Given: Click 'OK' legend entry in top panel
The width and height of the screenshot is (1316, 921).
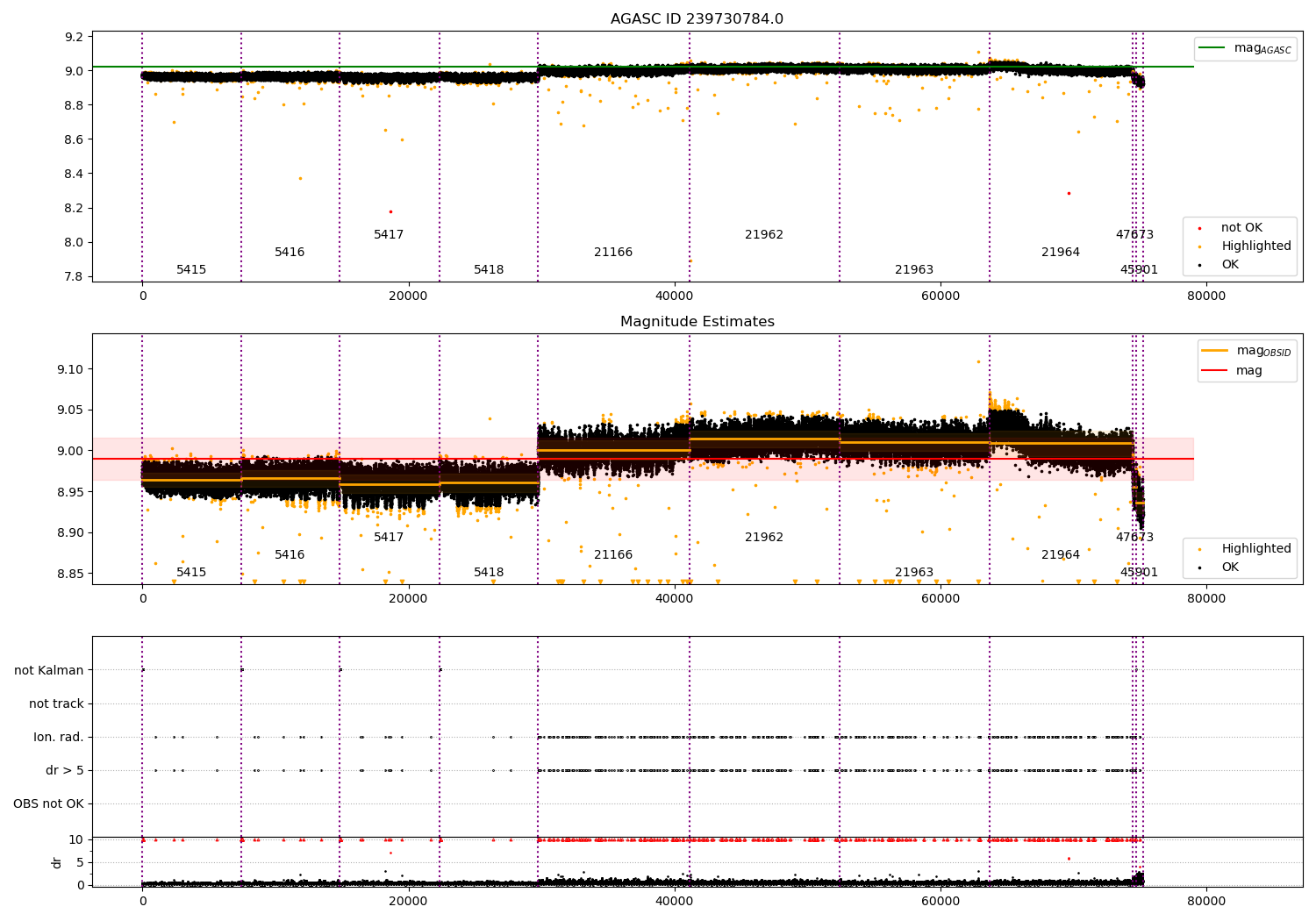Looking at the screenshot, I should click(x=1219, y=265).
